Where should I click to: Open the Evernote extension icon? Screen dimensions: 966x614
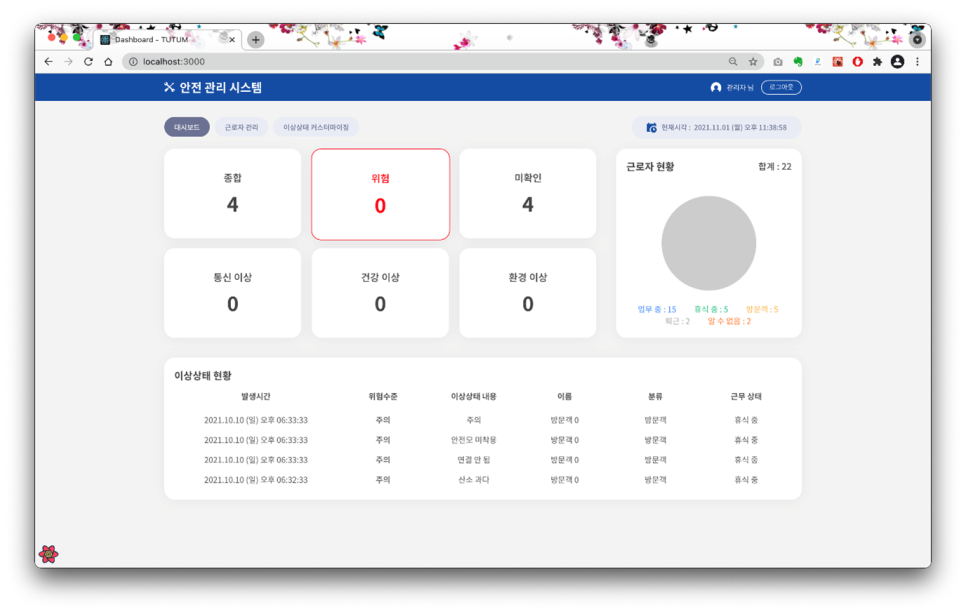(798, 62)
